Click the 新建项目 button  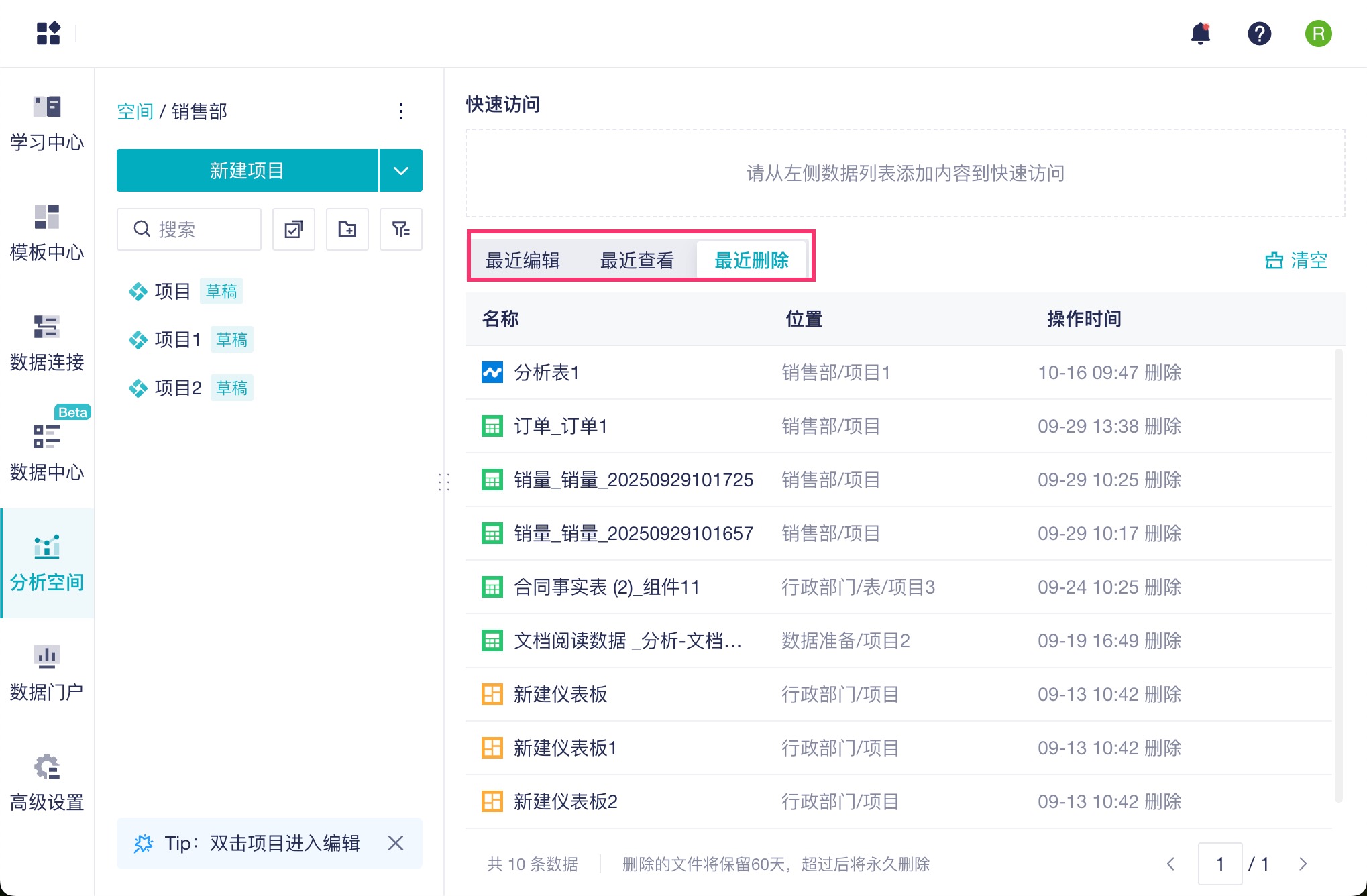click(x=247, y=170)
